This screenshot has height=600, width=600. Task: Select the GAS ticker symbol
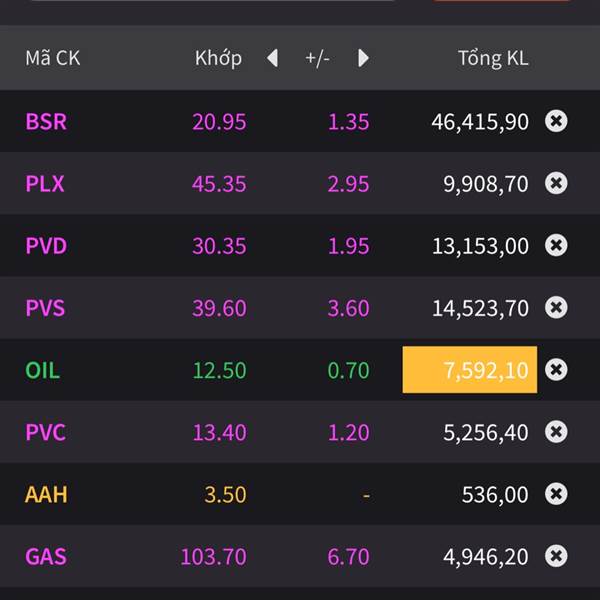46,556
